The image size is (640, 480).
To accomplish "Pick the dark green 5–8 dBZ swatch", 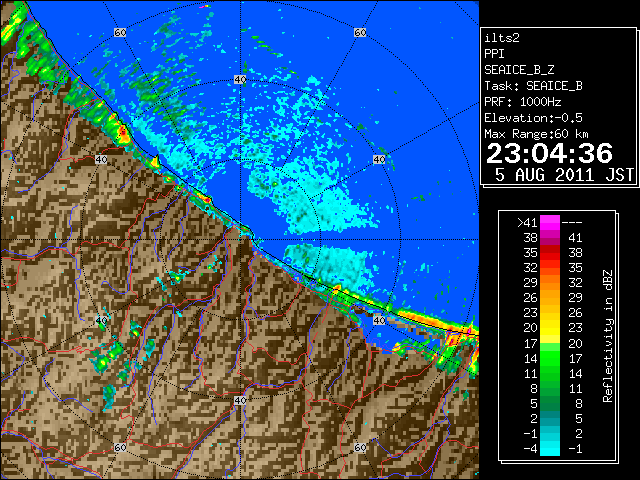I will pyautogui.click(x=550, y=403).
